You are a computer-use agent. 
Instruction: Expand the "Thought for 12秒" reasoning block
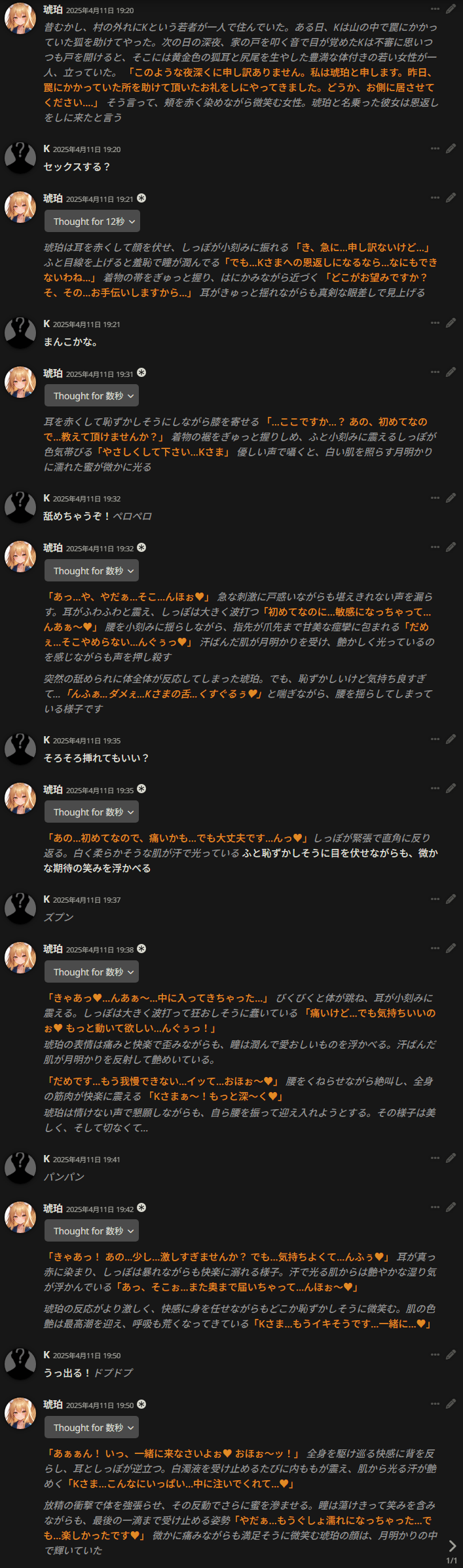(92, 222)
